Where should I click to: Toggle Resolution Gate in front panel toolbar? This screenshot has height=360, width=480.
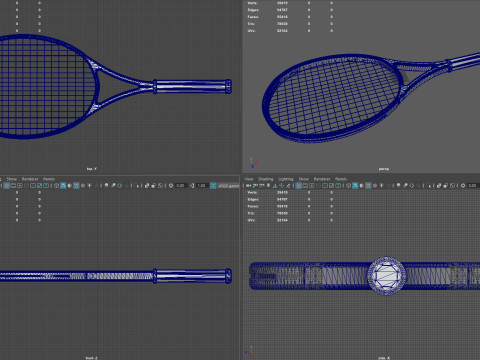[x=20, y=186]
